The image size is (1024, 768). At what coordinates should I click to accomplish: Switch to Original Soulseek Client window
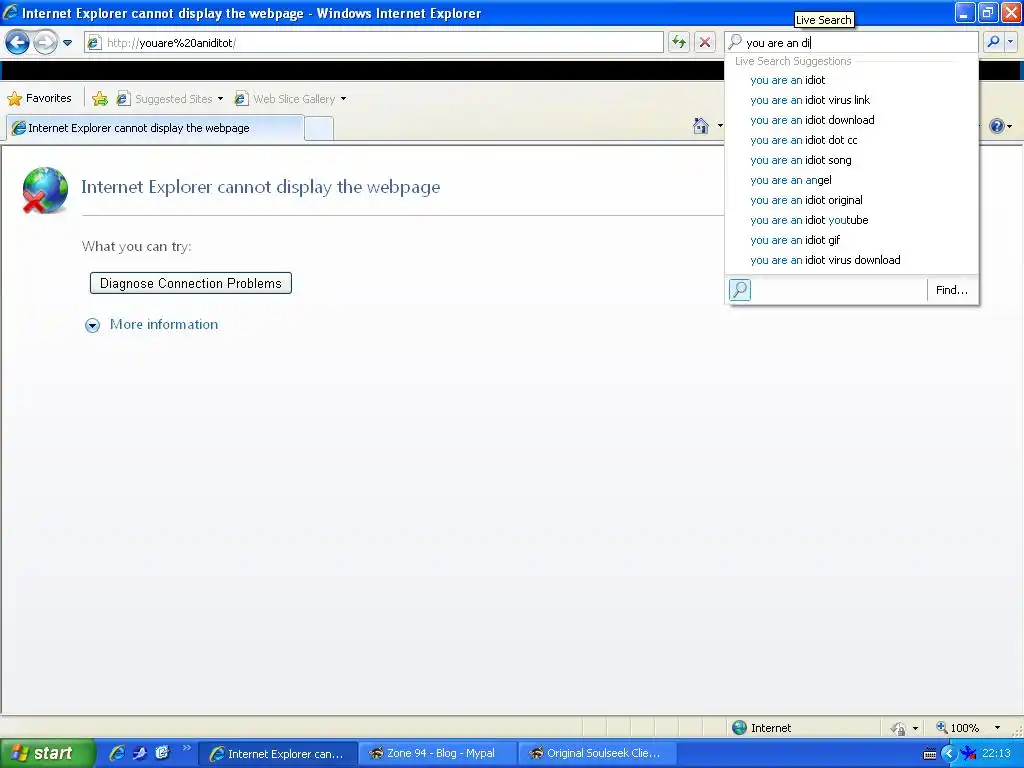pos(597,754)
